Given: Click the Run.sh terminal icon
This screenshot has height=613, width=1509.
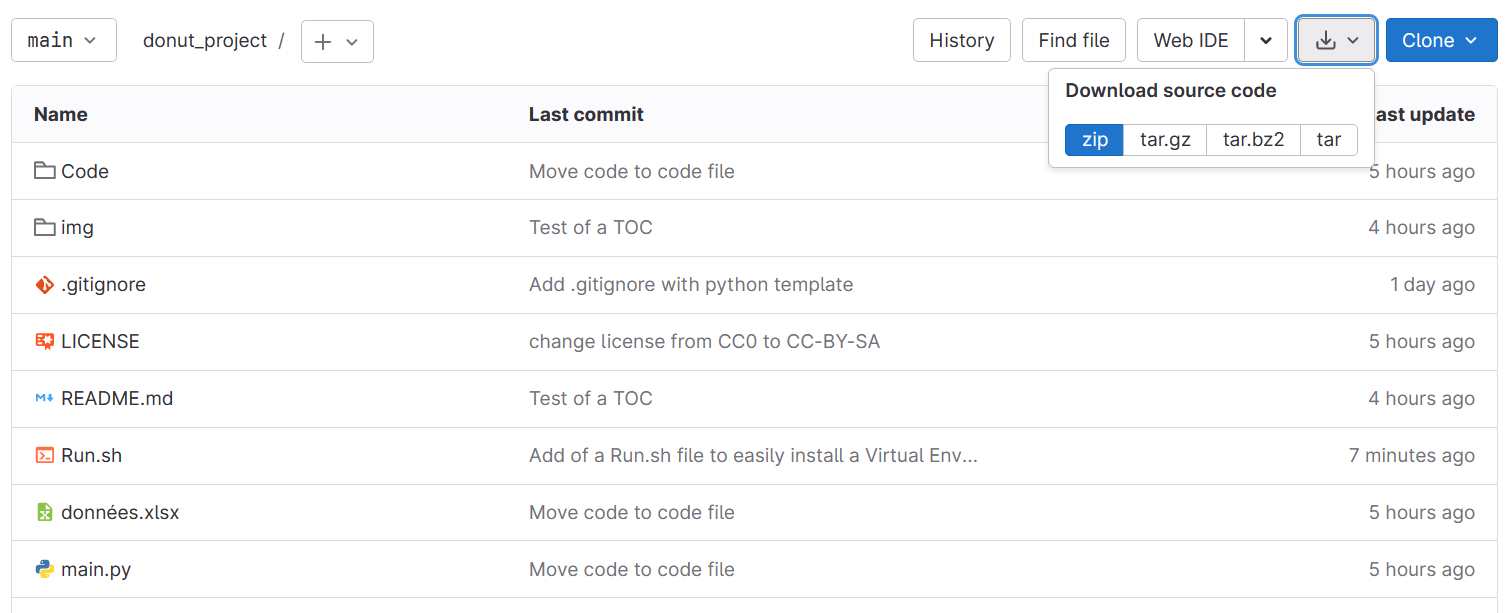Looking at the screenshot, I should [44, 455].
